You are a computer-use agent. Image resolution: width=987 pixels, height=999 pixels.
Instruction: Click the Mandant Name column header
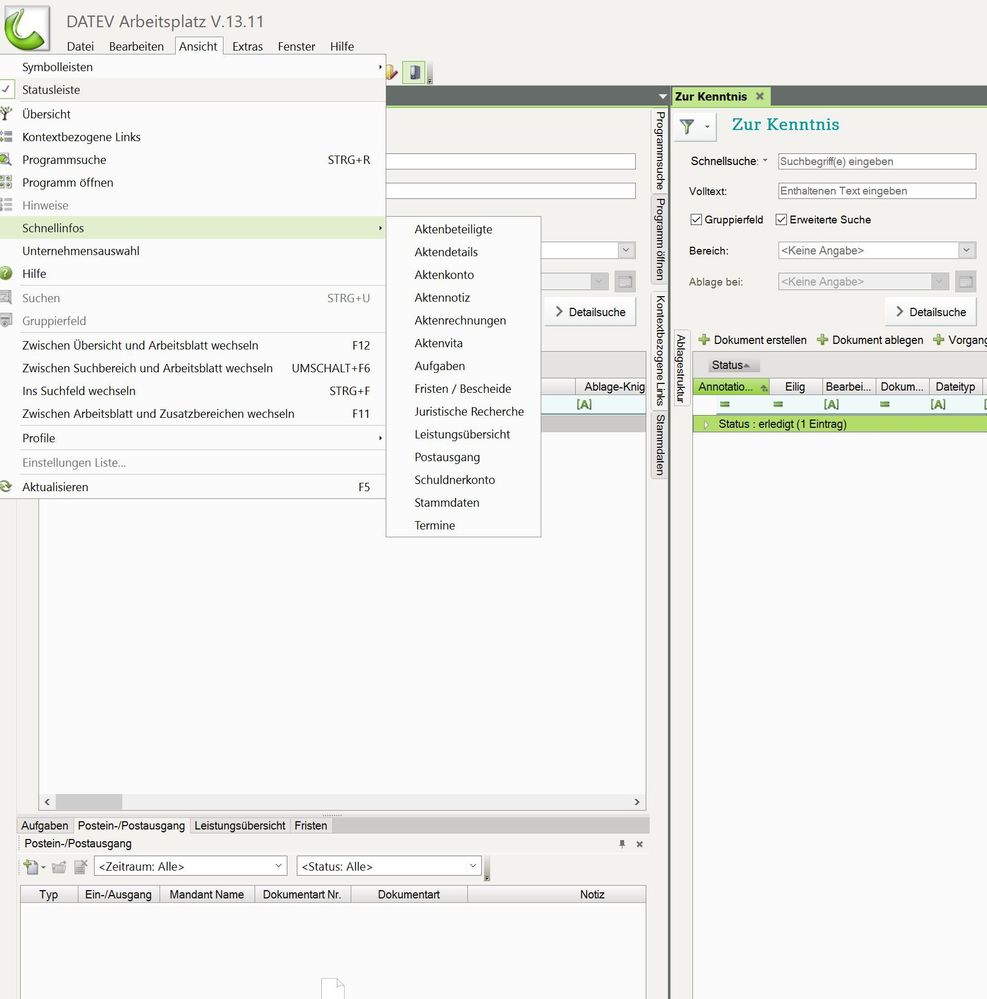206,895
